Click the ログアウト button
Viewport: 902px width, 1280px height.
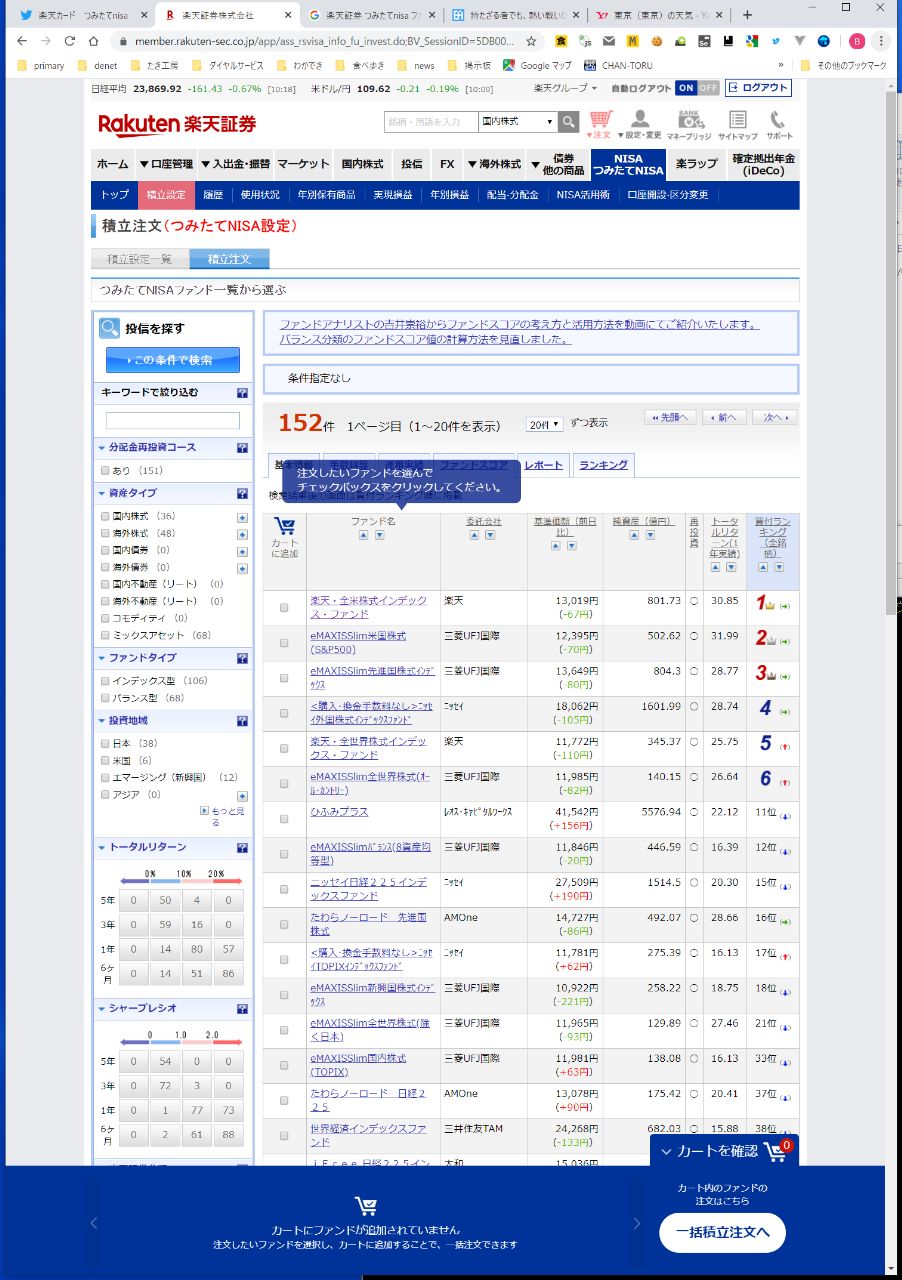point(758,88)
